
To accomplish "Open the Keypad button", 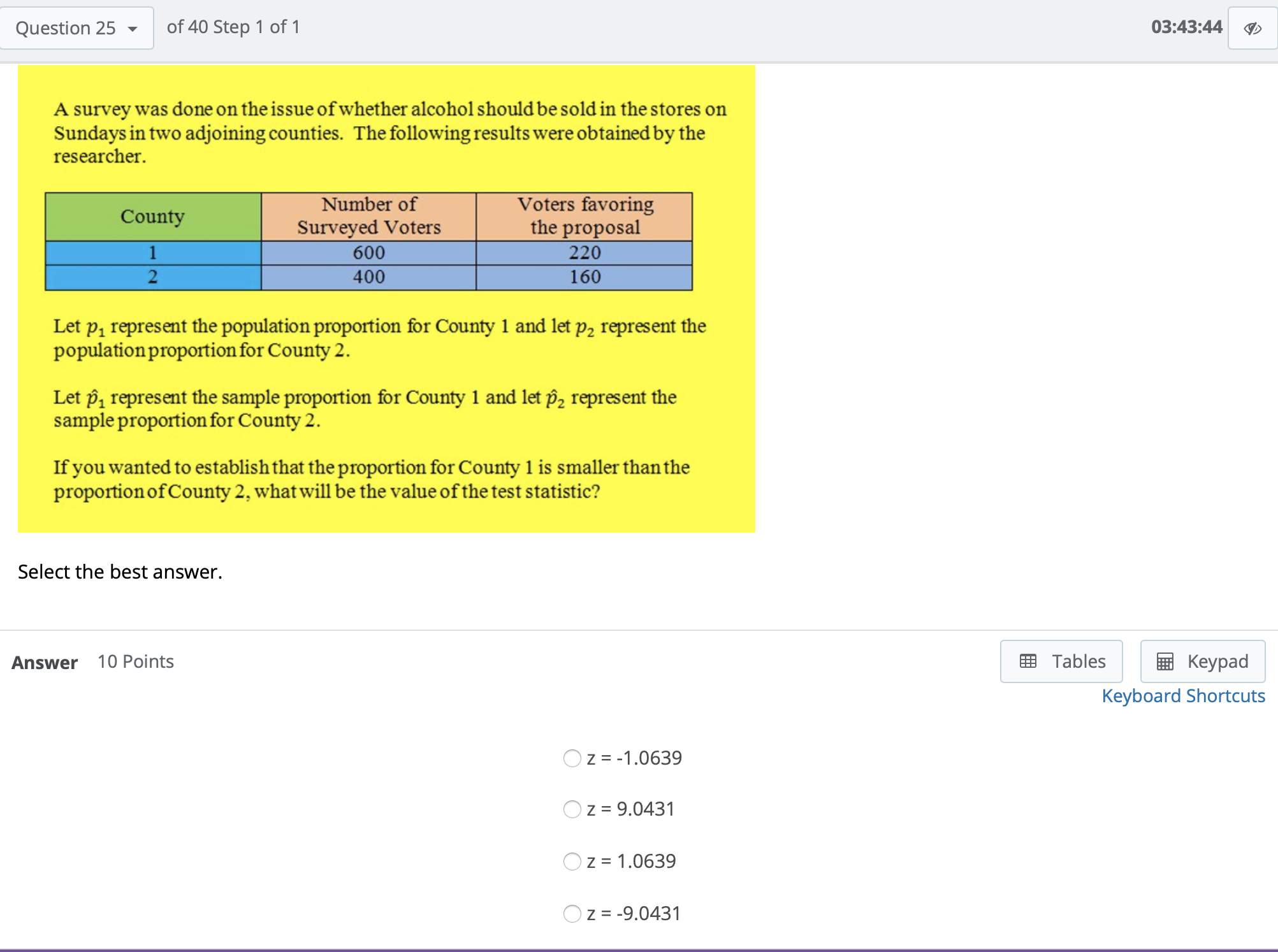I will pos(1202,661).
